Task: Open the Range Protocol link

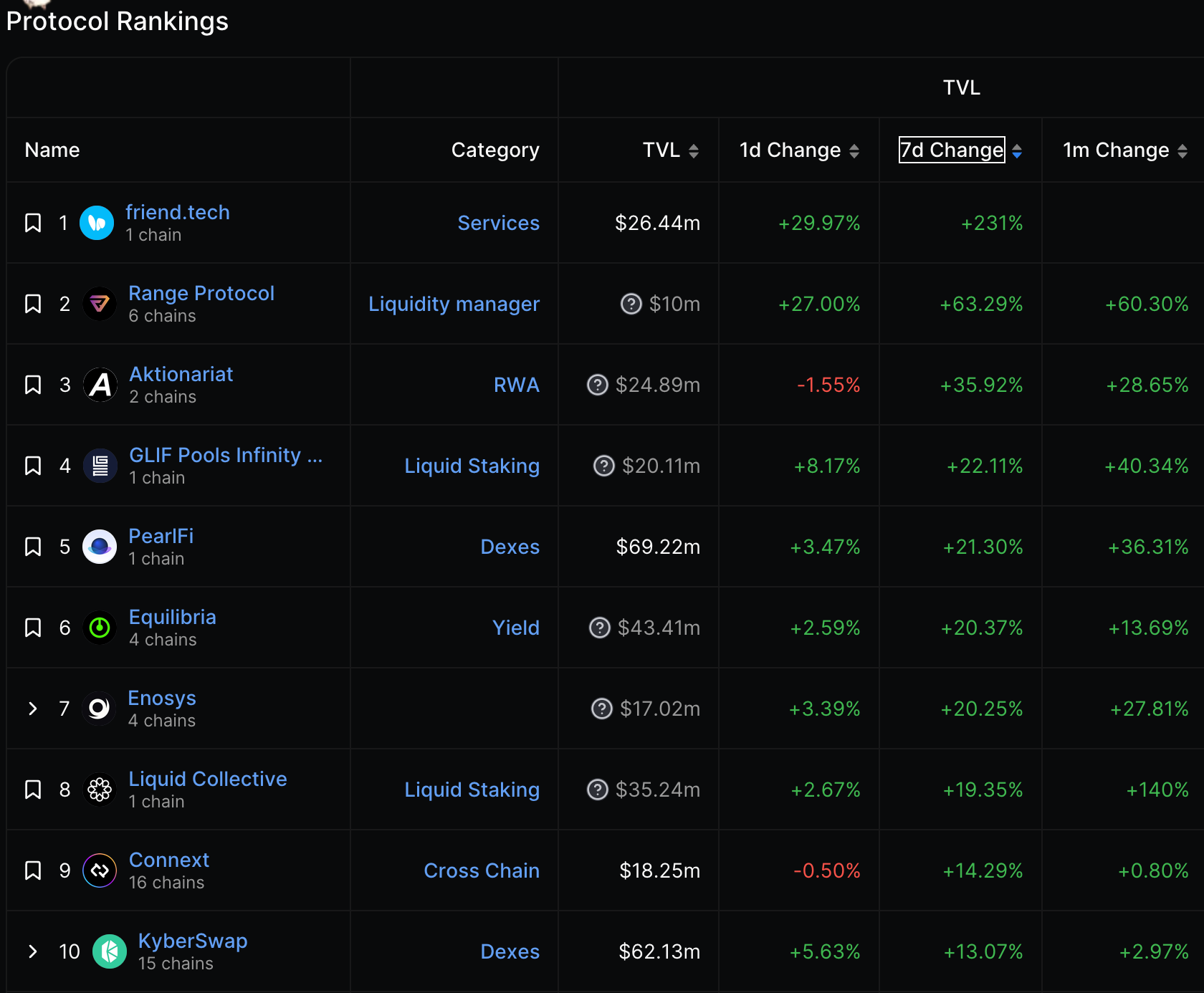Action: pyautogui.click(x=201, y=293)
